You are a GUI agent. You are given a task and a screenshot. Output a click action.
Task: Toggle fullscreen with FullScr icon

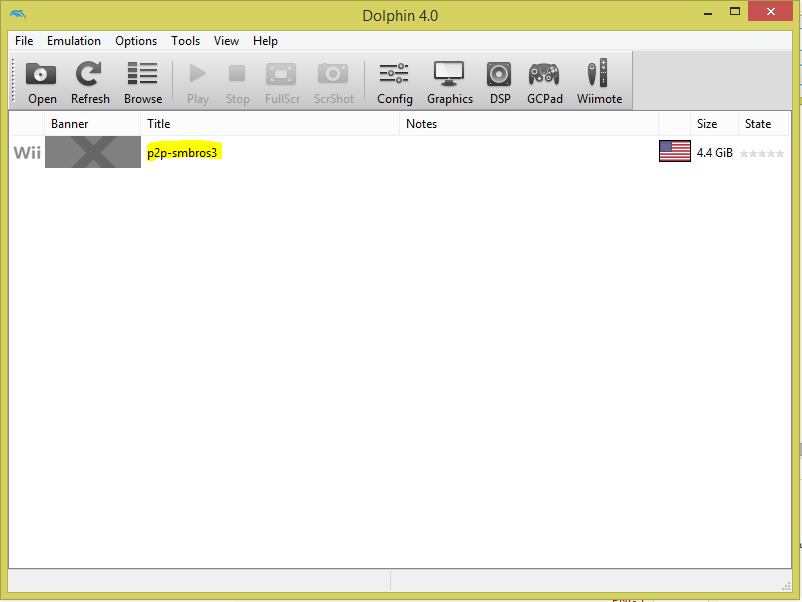coord(282,82)
